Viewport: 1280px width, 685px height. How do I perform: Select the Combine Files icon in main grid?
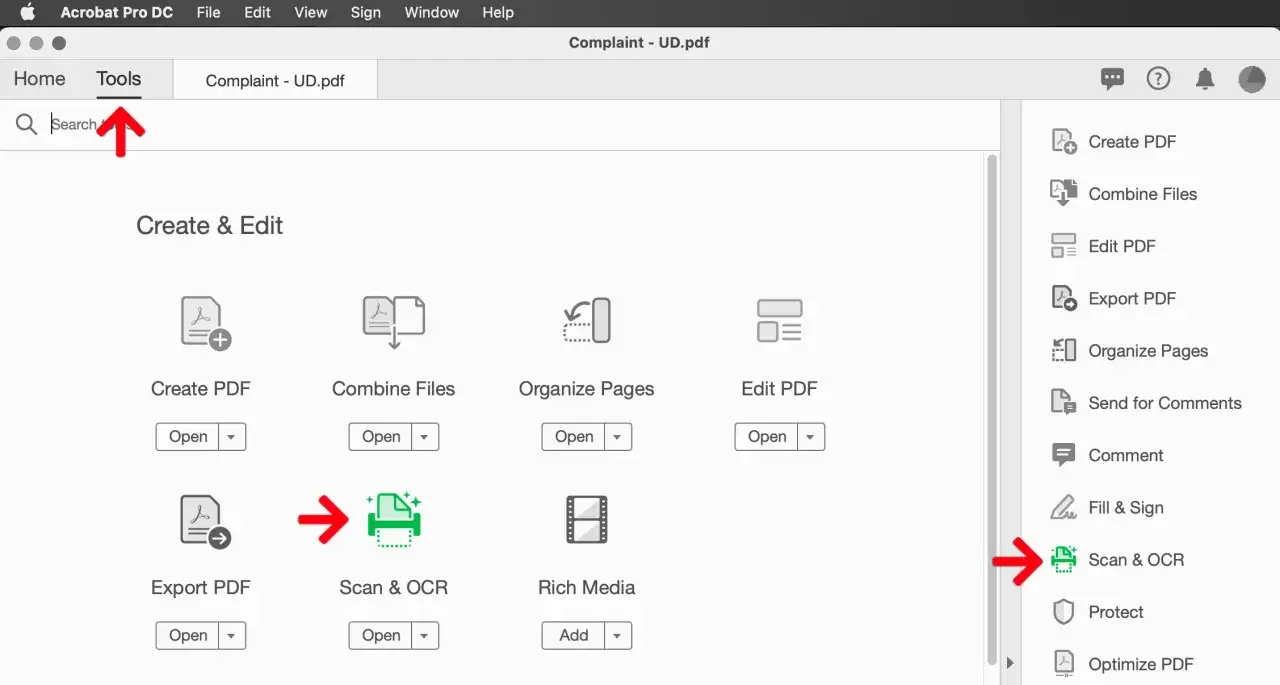[393, 322]
